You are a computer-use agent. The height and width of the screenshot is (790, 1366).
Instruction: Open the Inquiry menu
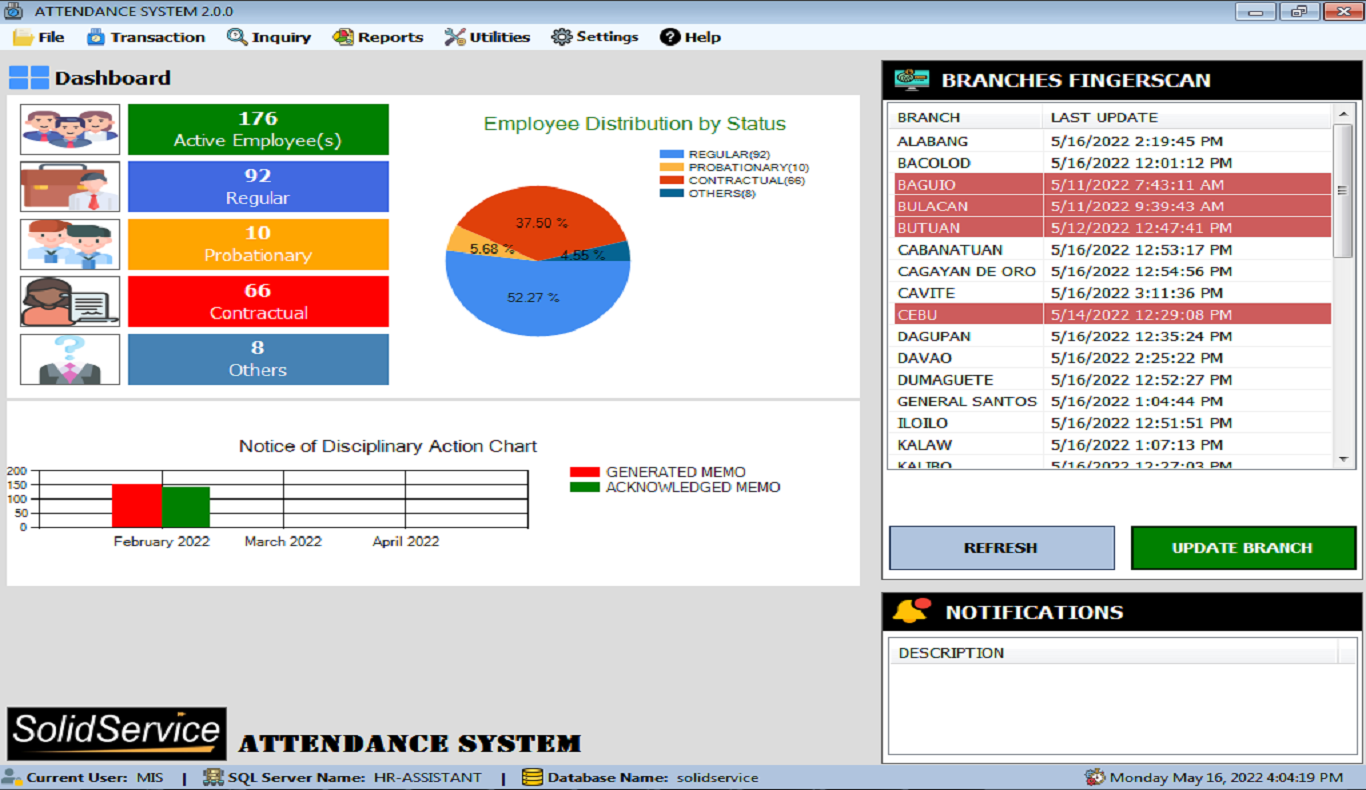269,37
